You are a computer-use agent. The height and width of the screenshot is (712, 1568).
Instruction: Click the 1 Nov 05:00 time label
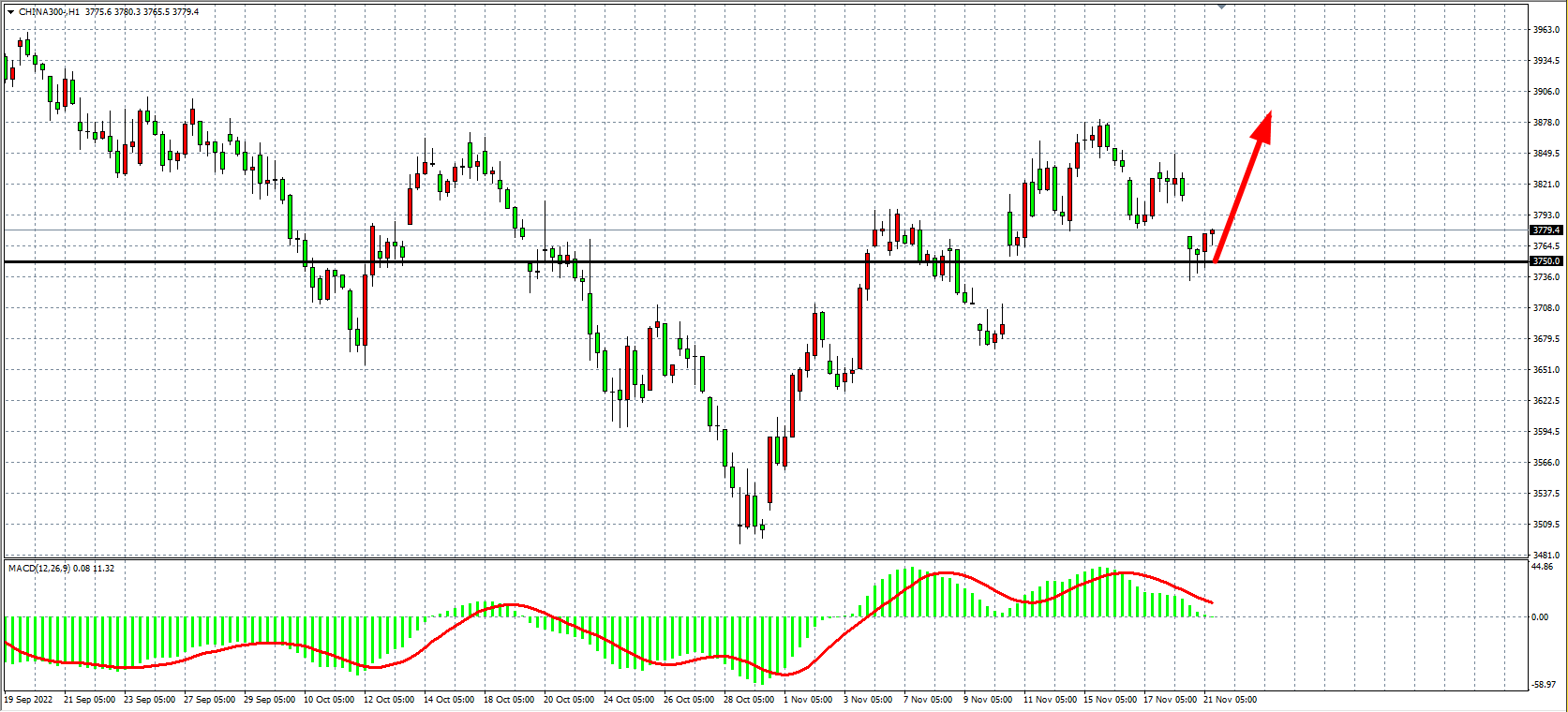point(806,699)
